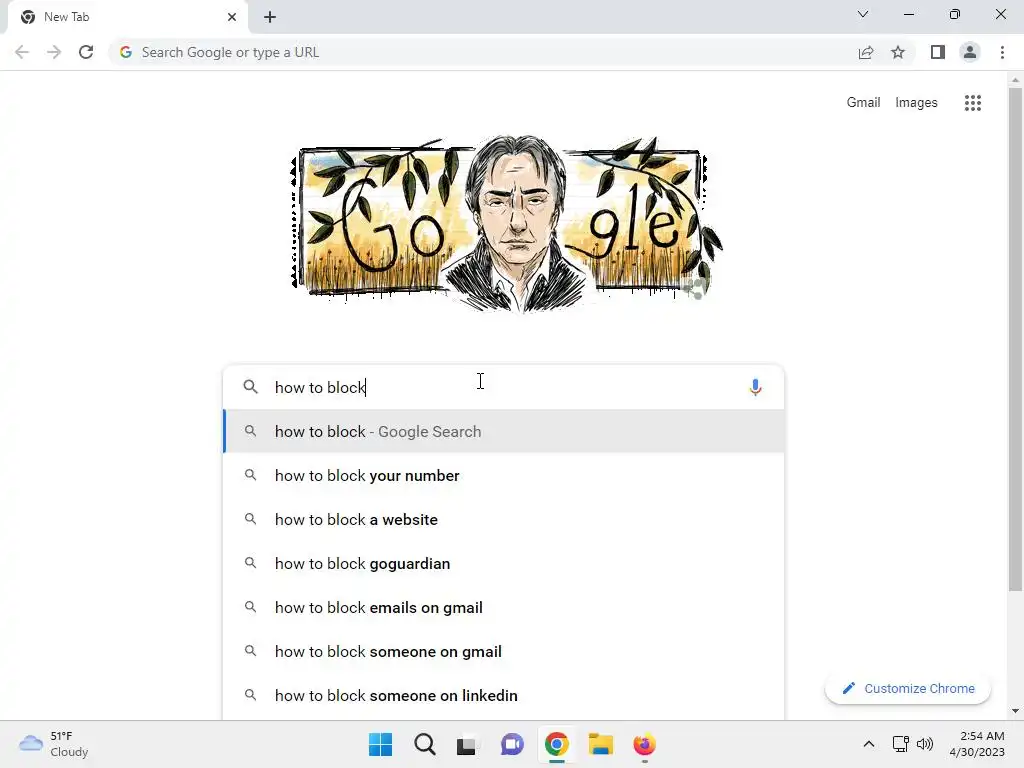Open the Windows Start menu
1024x768 pixels.
[380, 744]
